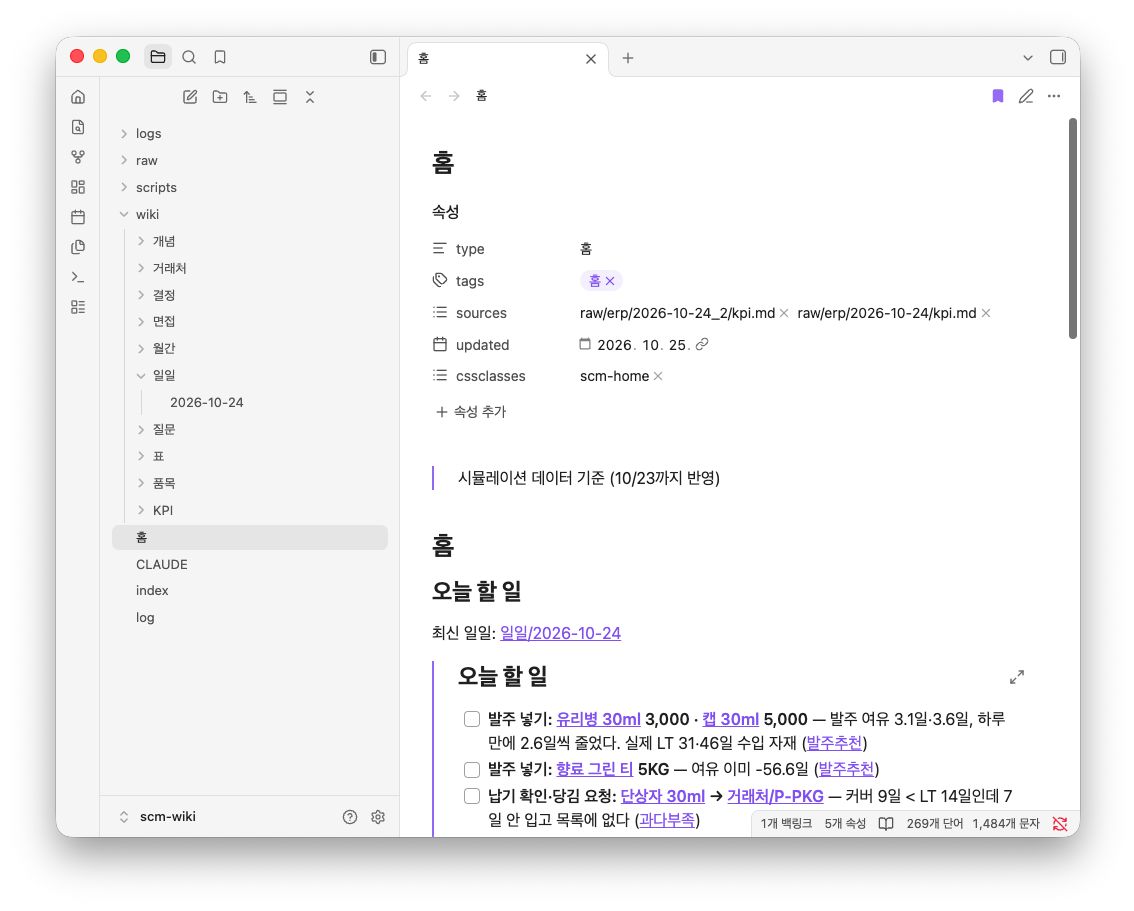Change the file sort order icon
Image resolution: width=1134 pixels, height=911 pixels.
coord(250,97)
